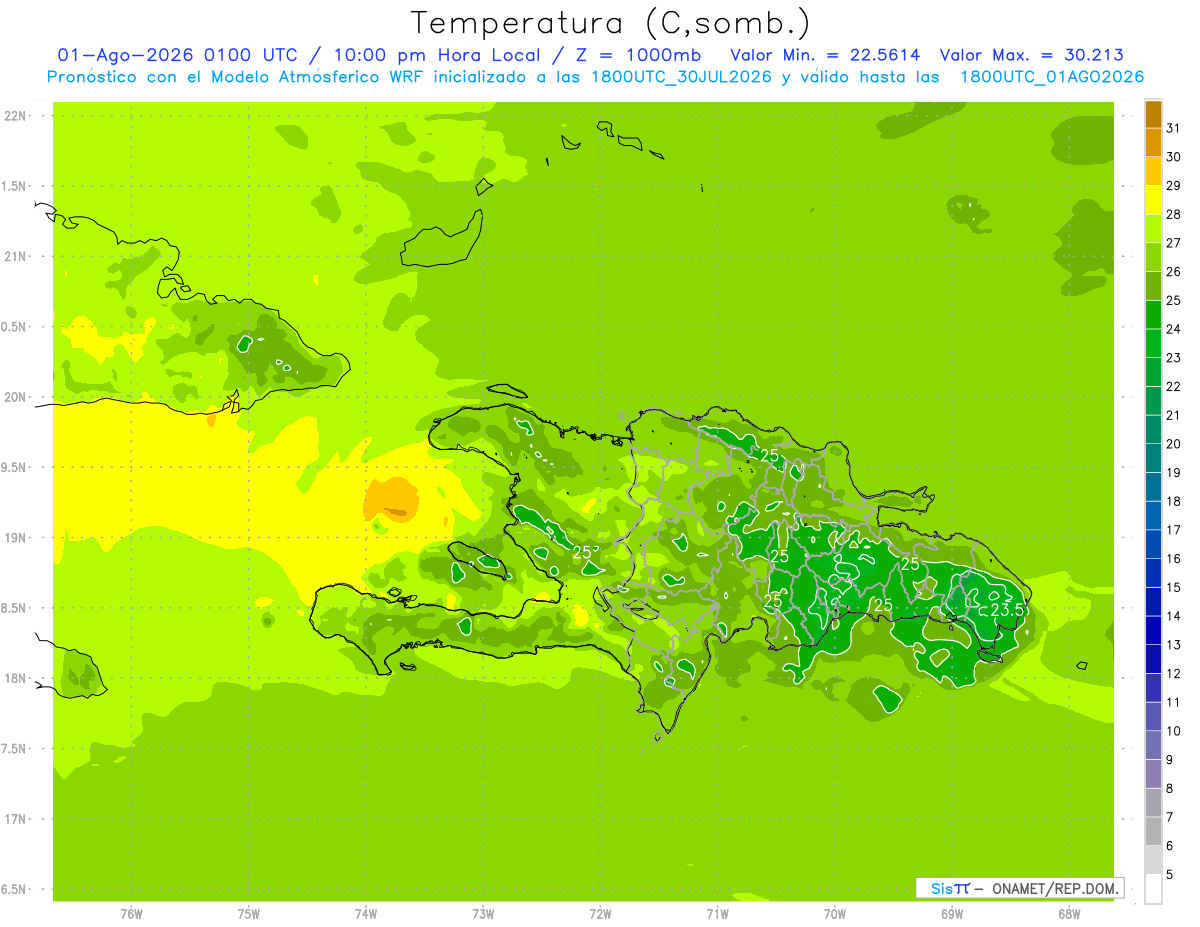Click the WRF model forecast description line
Screen dimensions: 1200x927
[x=595, y=77]
